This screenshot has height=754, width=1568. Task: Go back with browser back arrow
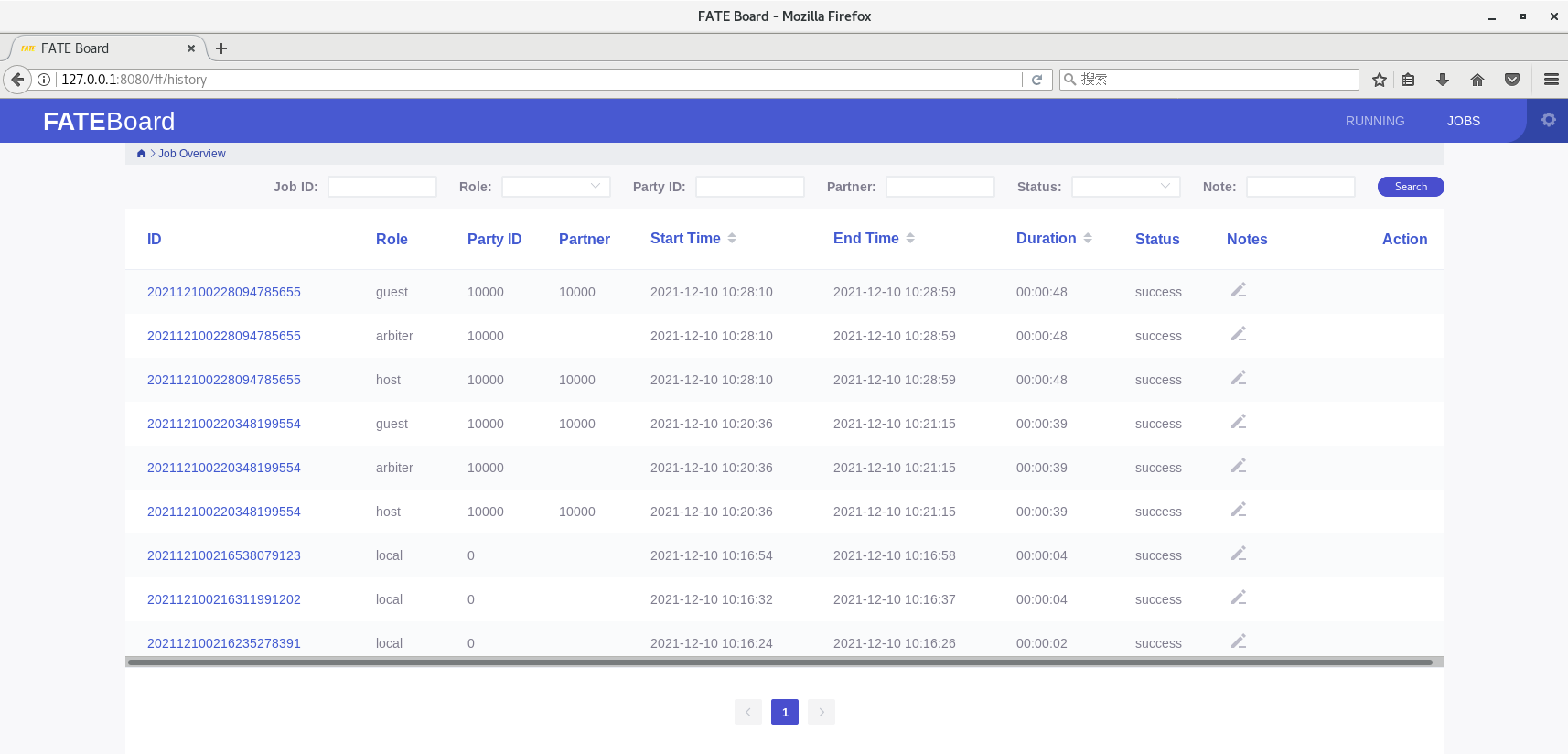[x=17, y=80]
